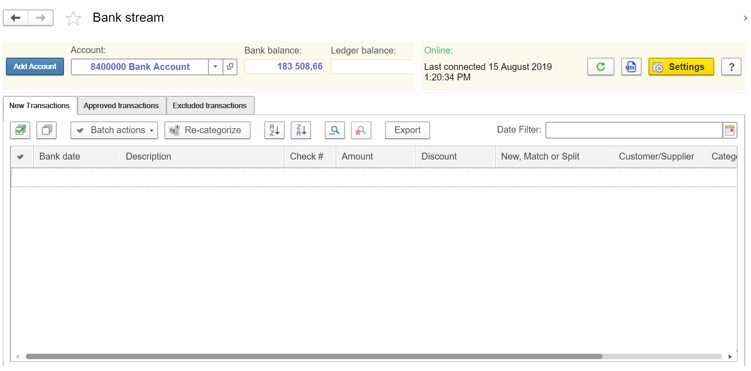Viewport: 751px width, 371px height.
Task: Click the New, Match or Split header
Action: [x=554, y=157]
